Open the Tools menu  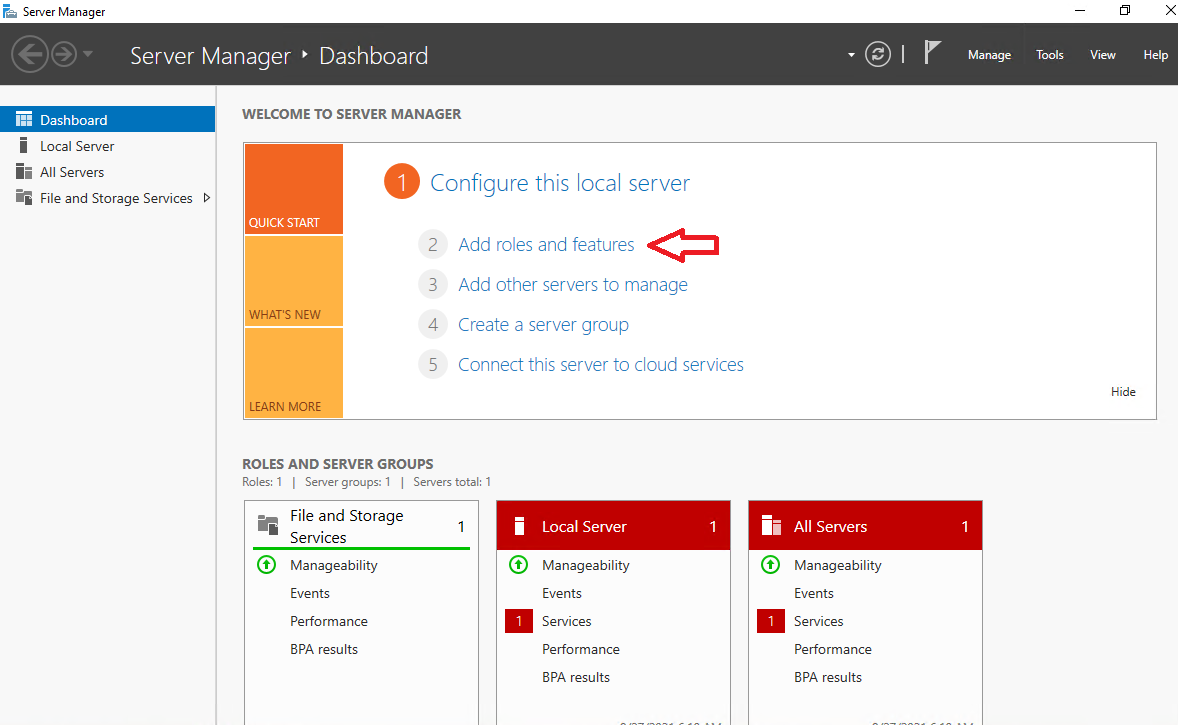(1049, 55)
